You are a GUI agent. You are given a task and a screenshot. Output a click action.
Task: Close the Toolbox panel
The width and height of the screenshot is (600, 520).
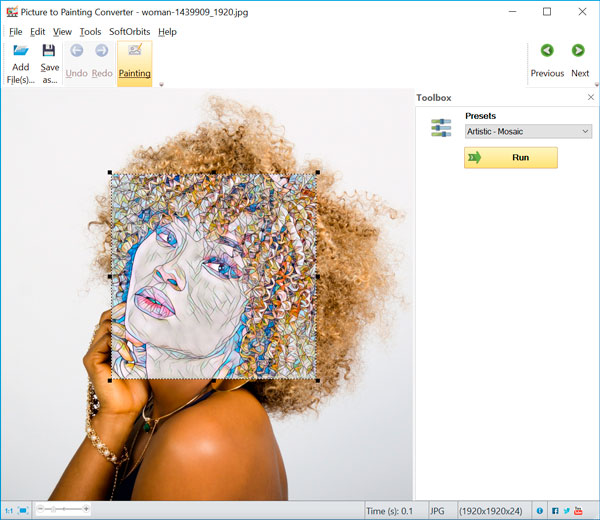[591, 97]
